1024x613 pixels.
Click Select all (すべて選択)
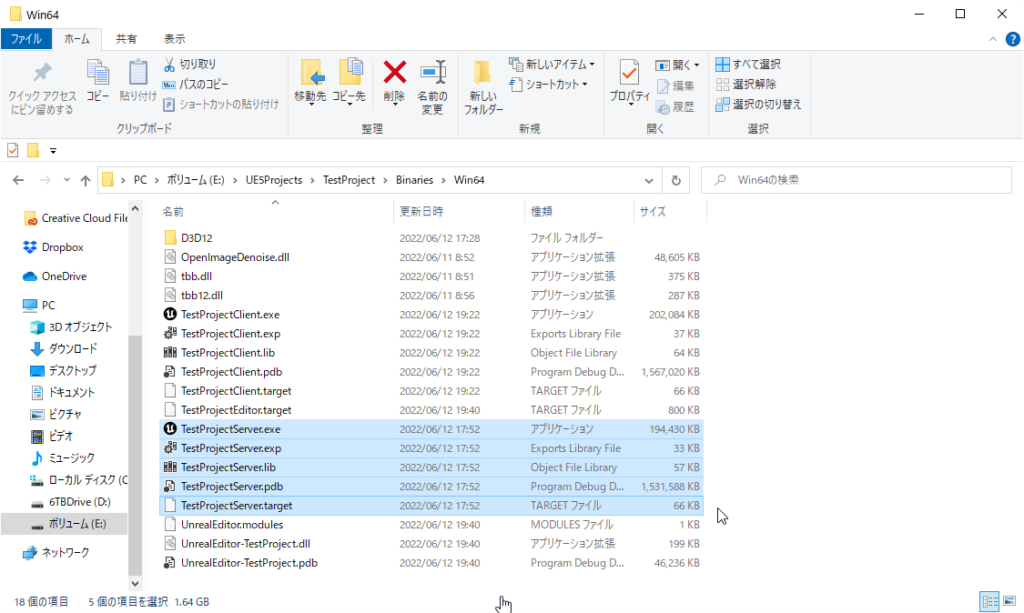tap(748, 64)
